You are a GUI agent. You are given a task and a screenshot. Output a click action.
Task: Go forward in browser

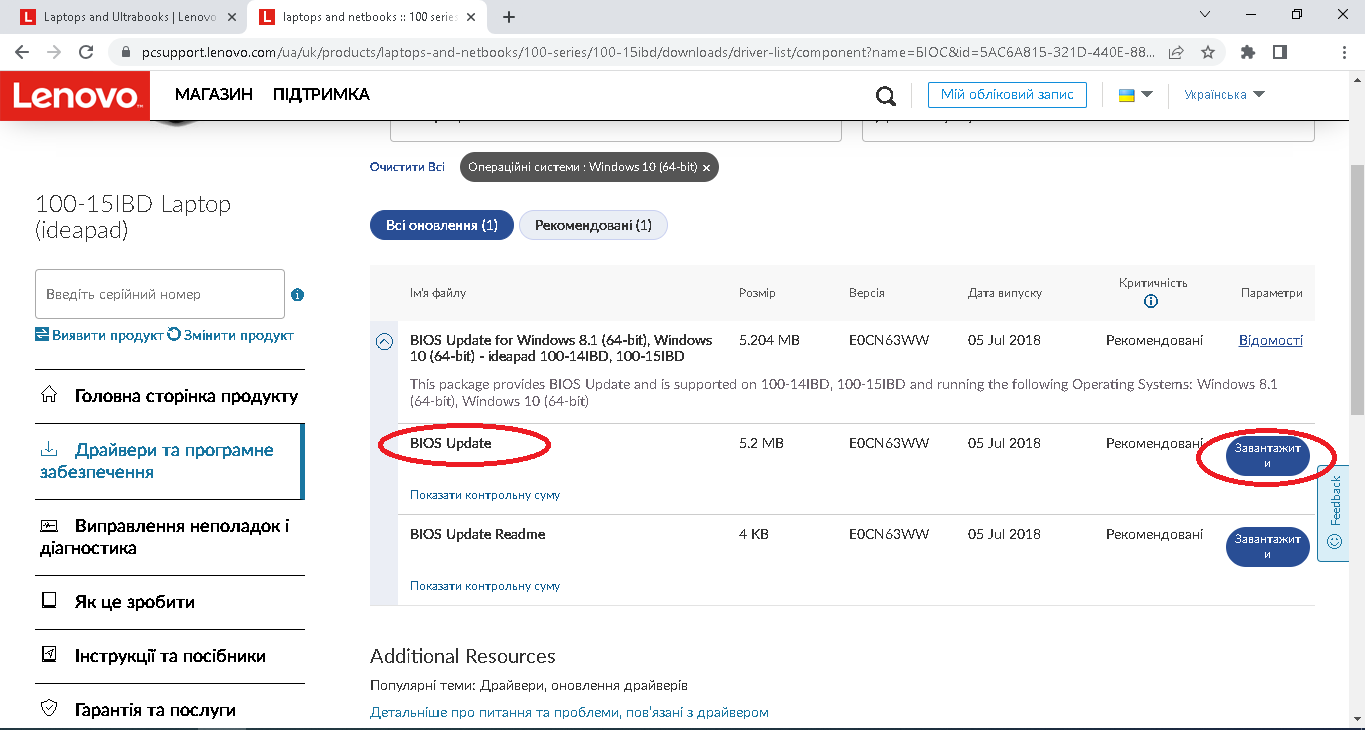coord(54,52)
